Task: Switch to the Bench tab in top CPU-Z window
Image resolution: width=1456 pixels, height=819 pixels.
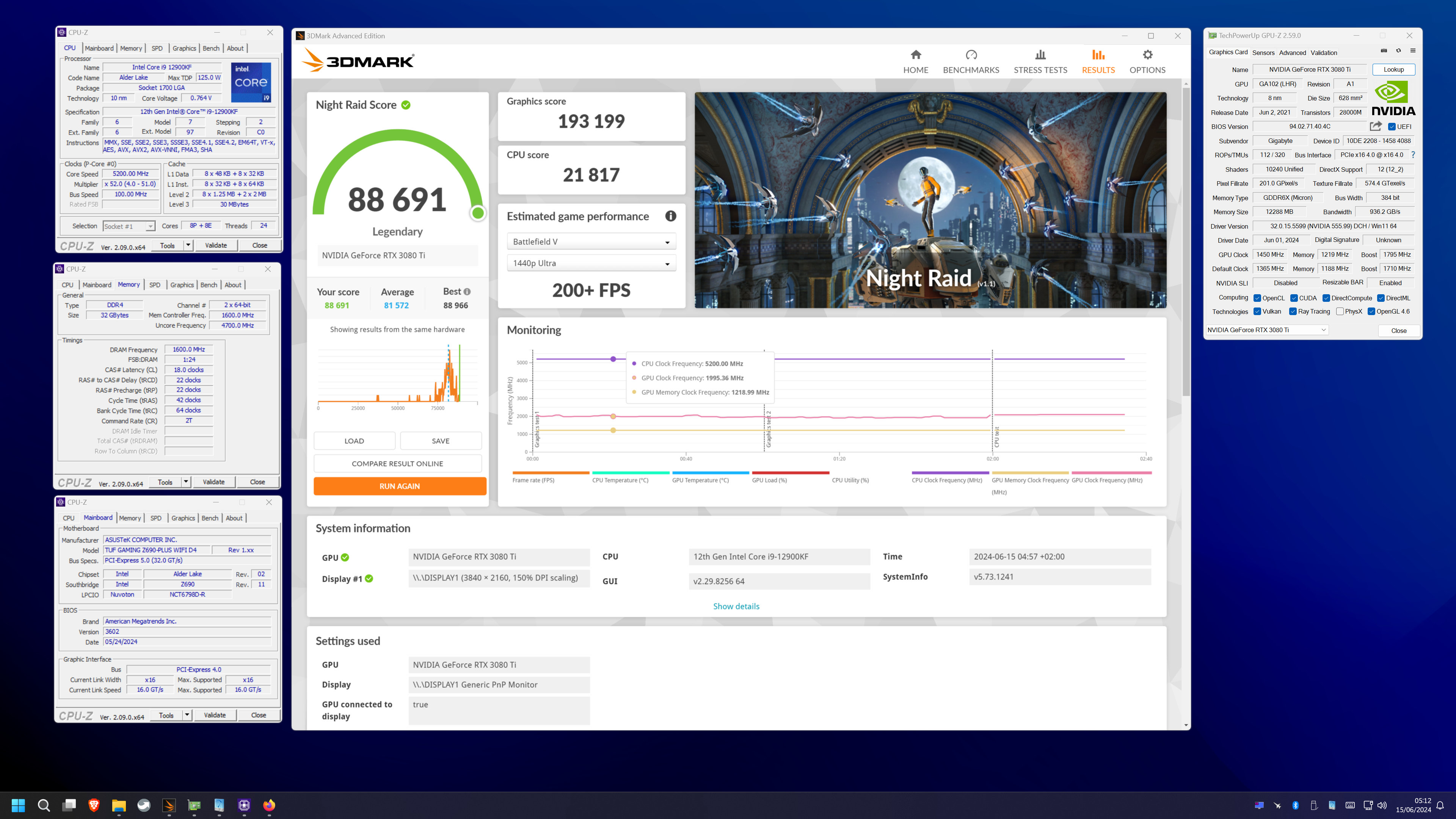Action: pyautogui.click(x=211, y=49)
